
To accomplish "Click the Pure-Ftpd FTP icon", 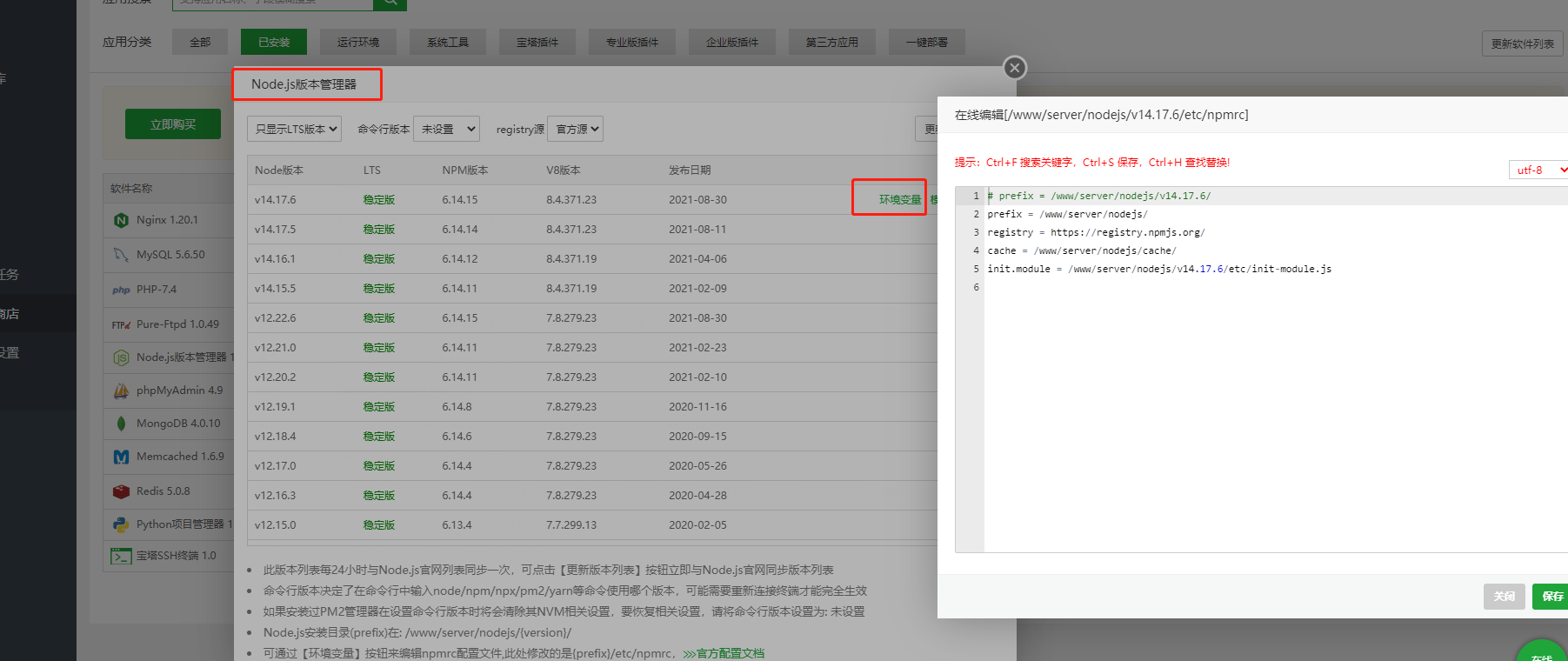I will pyautogui.click(x=121, y=324).
